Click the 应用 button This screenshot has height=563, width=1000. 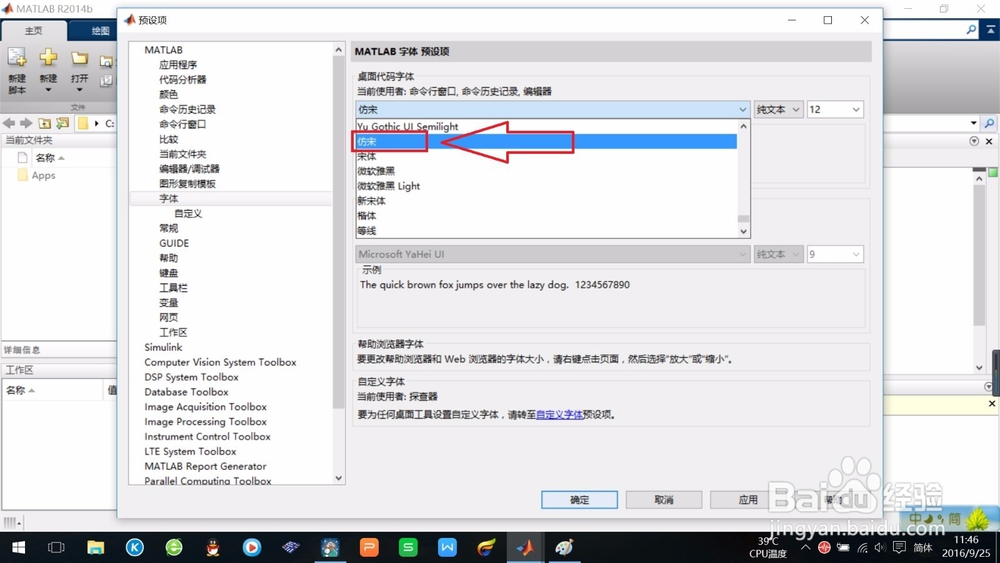point(748,500)
